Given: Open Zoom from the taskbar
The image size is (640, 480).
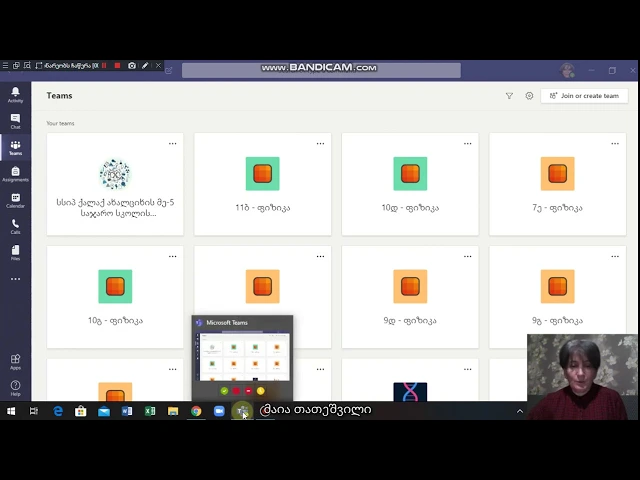Looking at the screenshot, I should coord(219,411).
